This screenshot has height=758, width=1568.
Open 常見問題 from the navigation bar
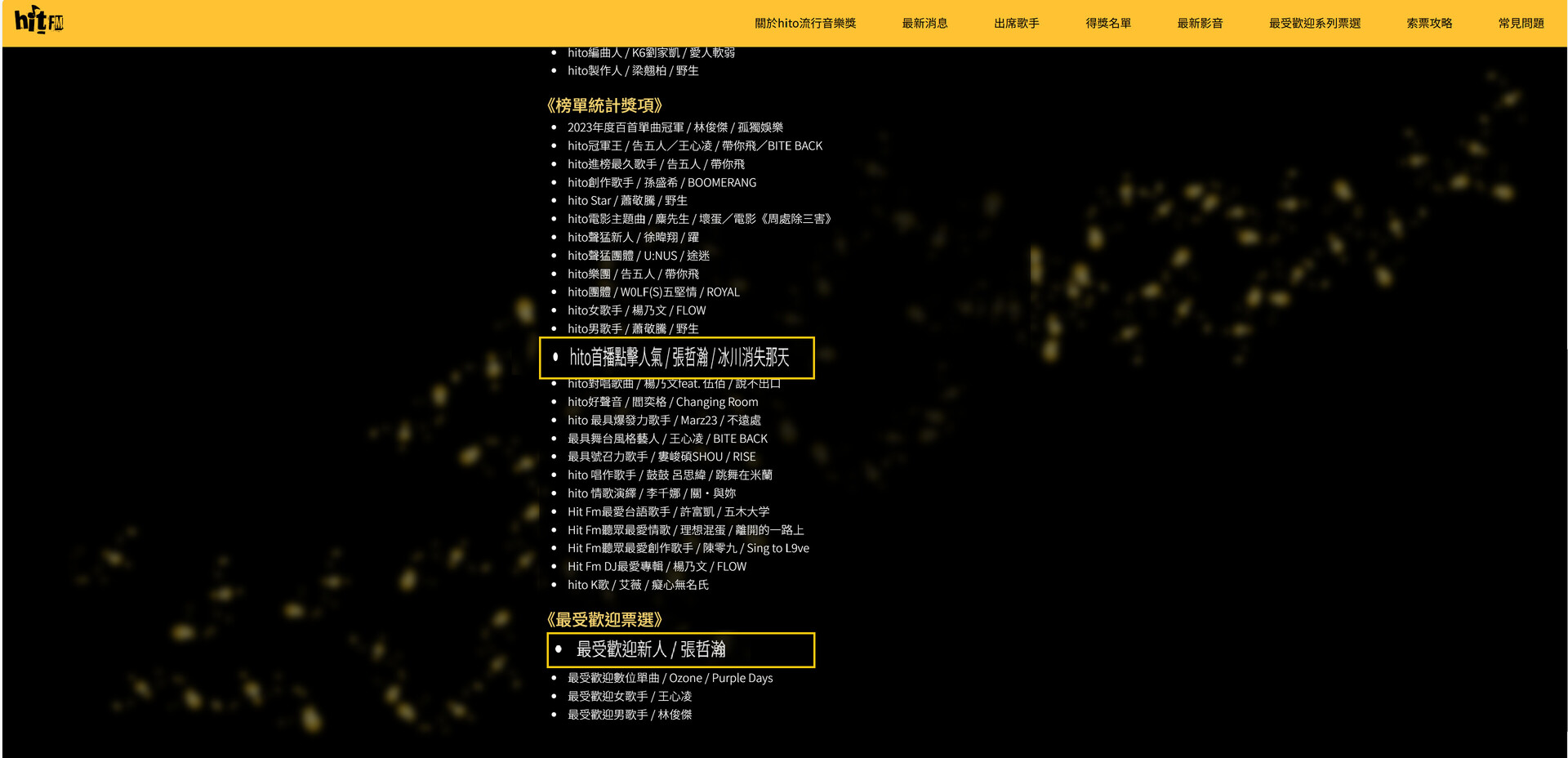click(1521, 23)
